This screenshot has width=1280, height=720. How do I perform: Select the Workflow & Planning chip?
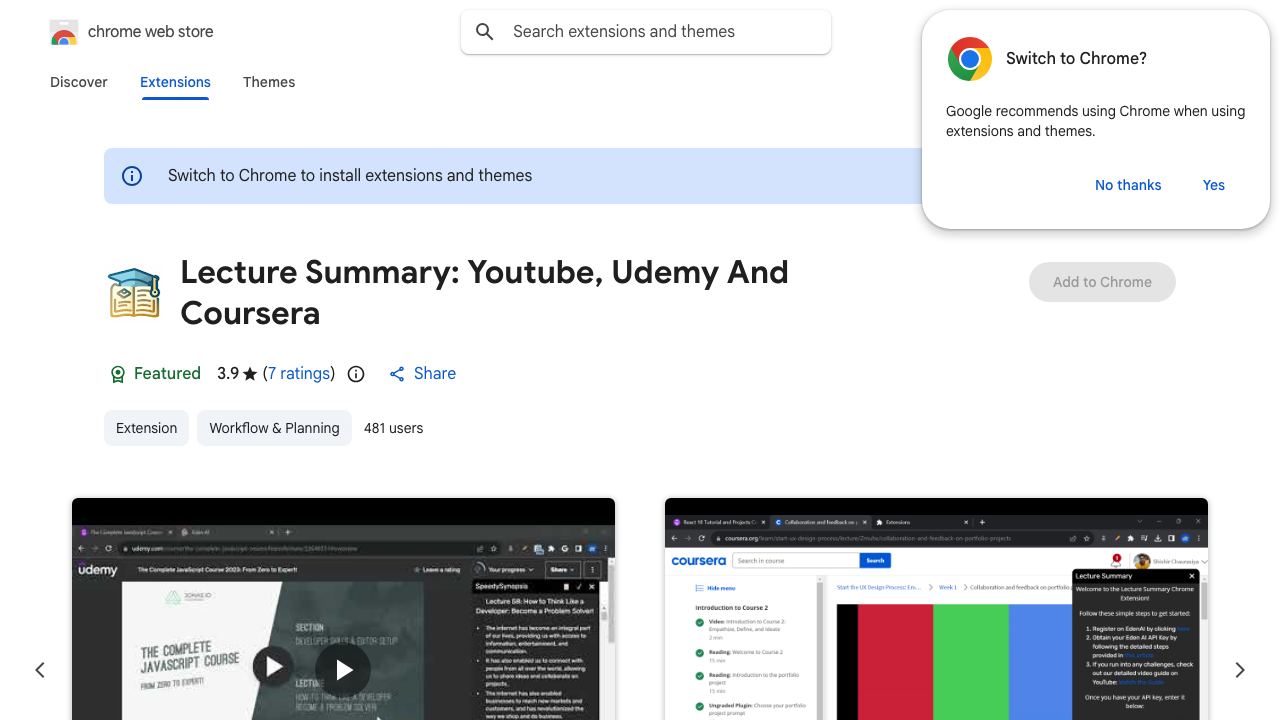point(274,428)
